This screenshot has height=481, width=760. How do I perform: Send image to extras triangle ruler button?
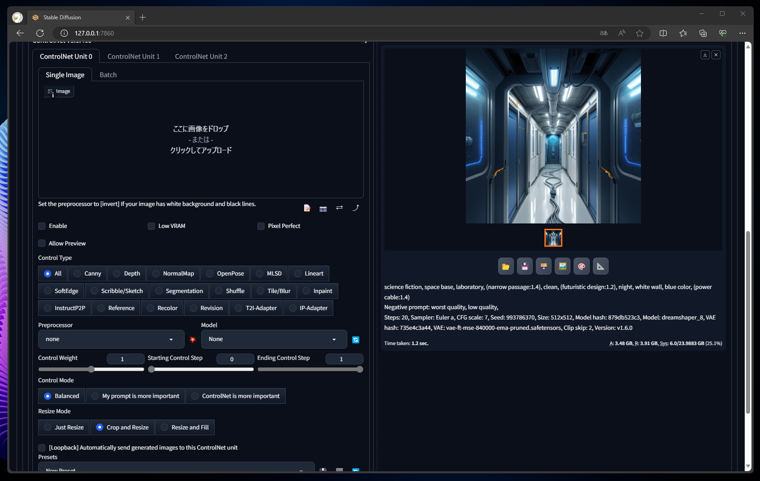600,266
